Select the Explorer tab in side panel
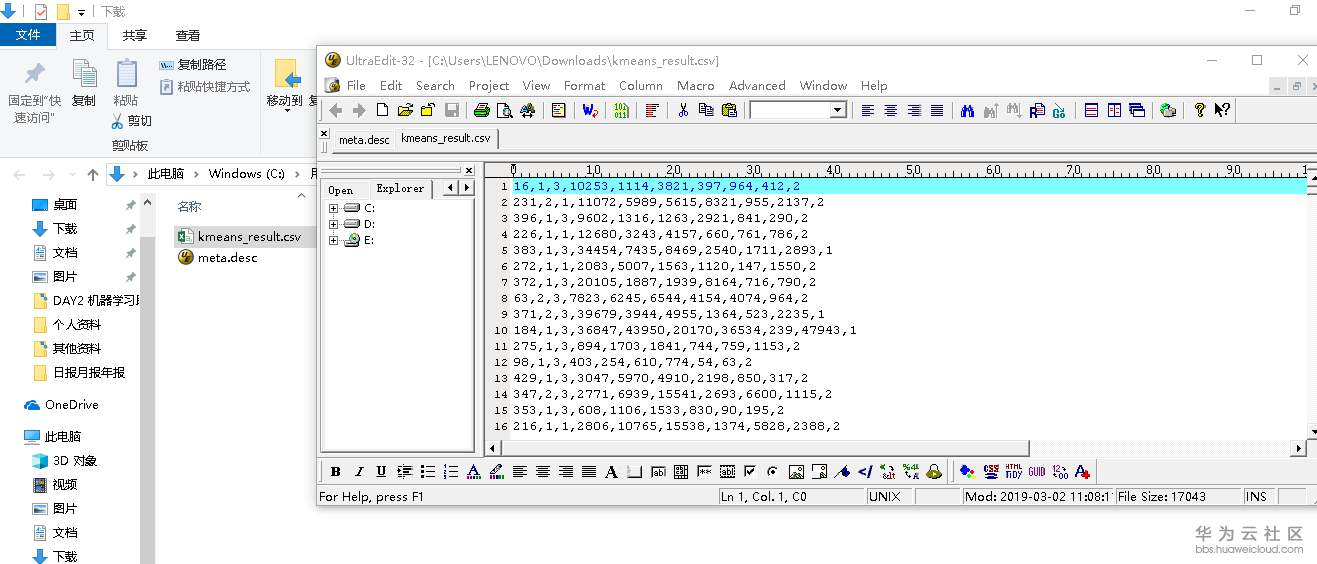 pyautogui.click(x=400, y=189)
